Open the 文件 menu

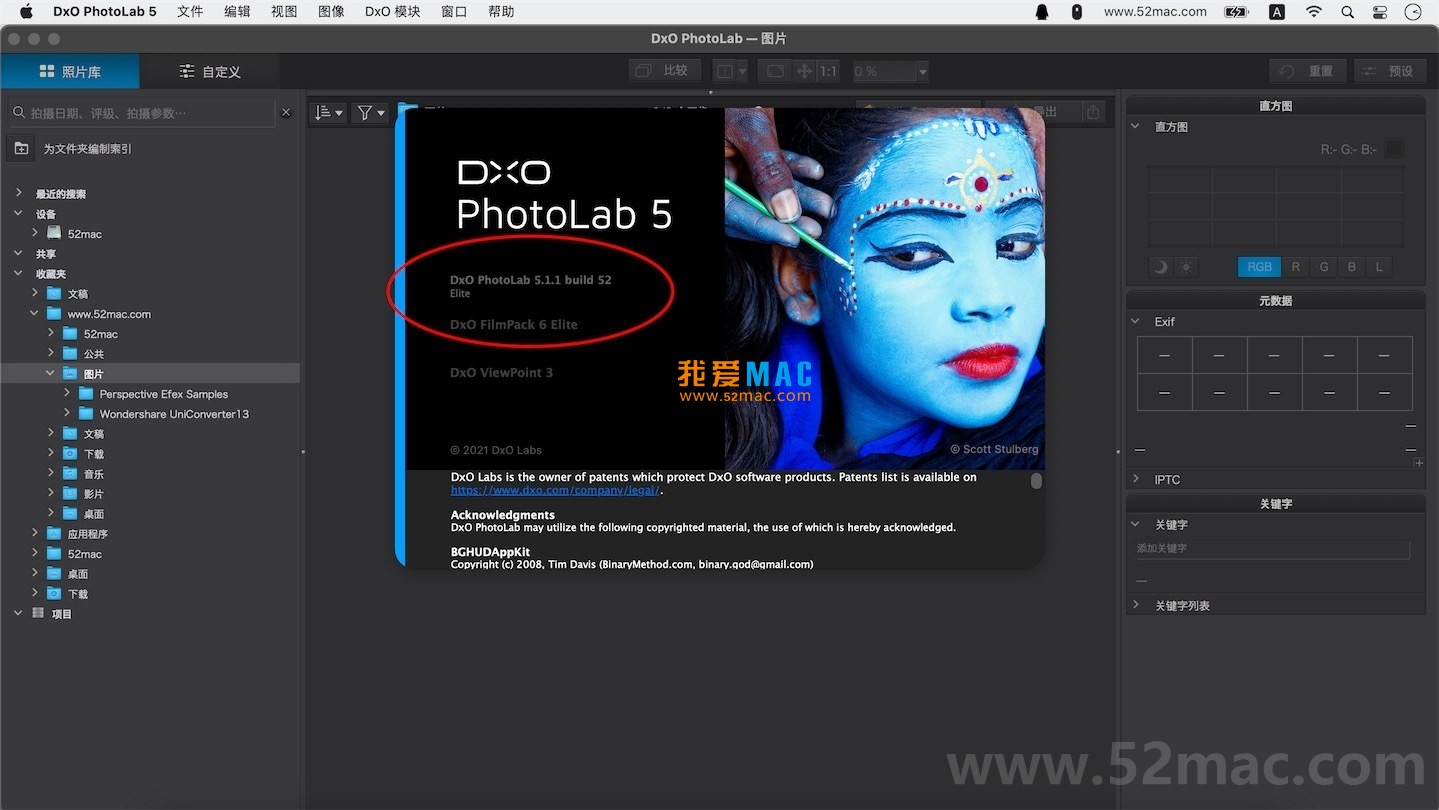(190, 12)
